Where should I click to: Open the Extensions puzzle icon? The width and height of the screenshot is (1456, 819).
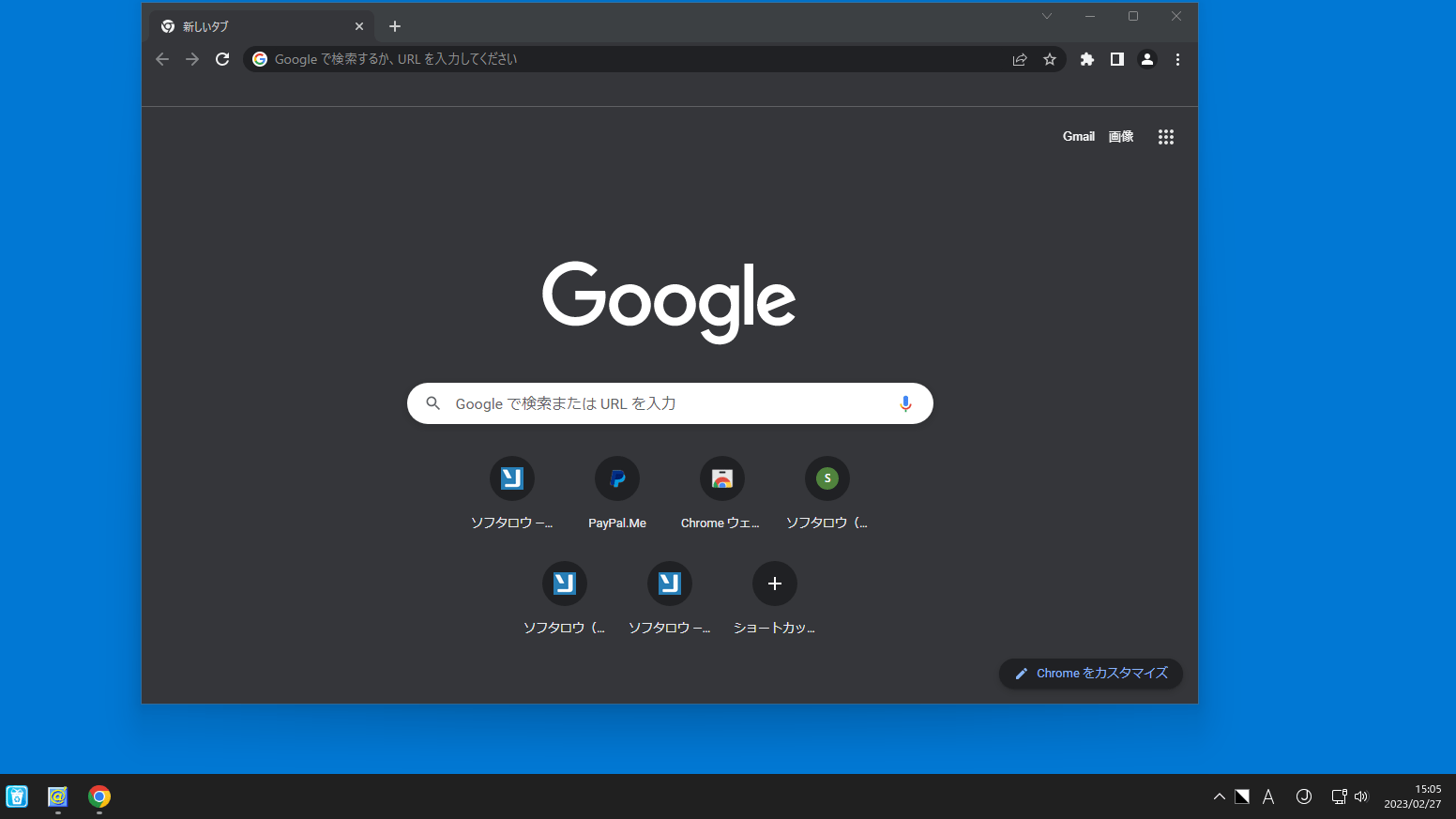pyautogui.click(x=1087, y=59)
